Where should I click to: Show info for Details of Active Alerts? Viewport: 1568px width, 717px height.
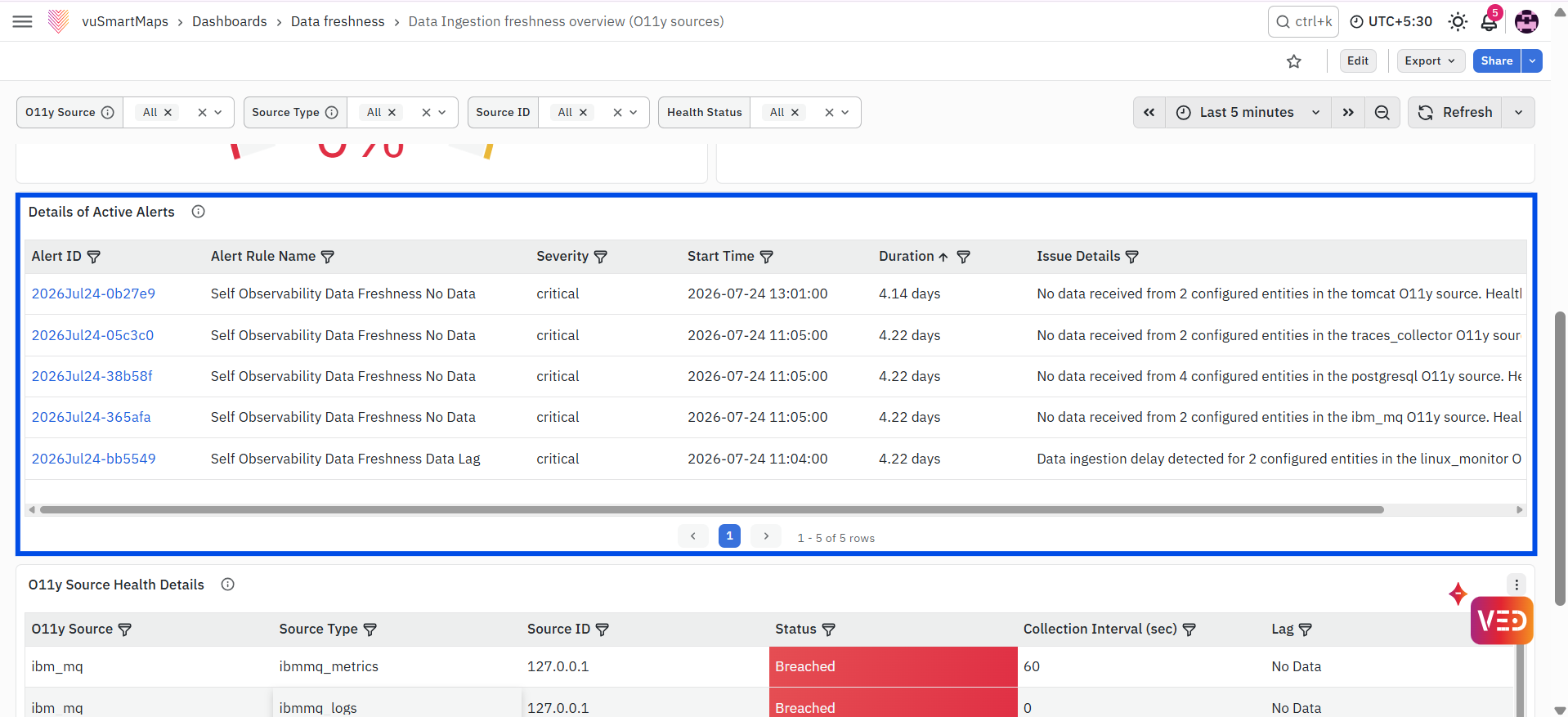coord(198,212)
